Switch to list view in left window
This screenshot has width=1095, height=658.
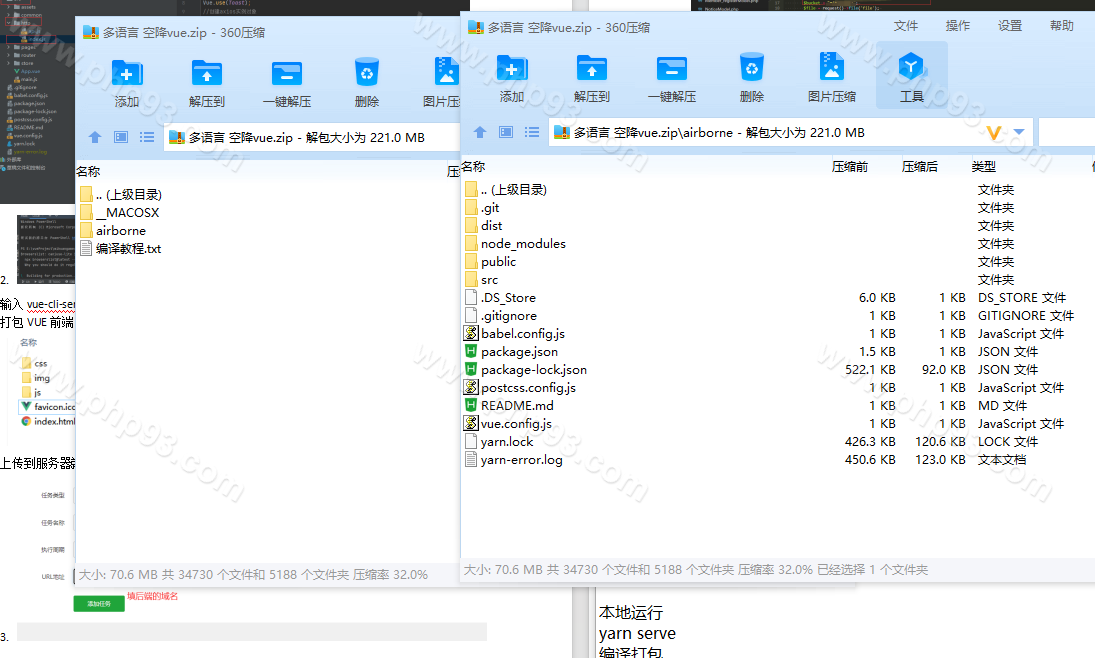coord(147,137)
